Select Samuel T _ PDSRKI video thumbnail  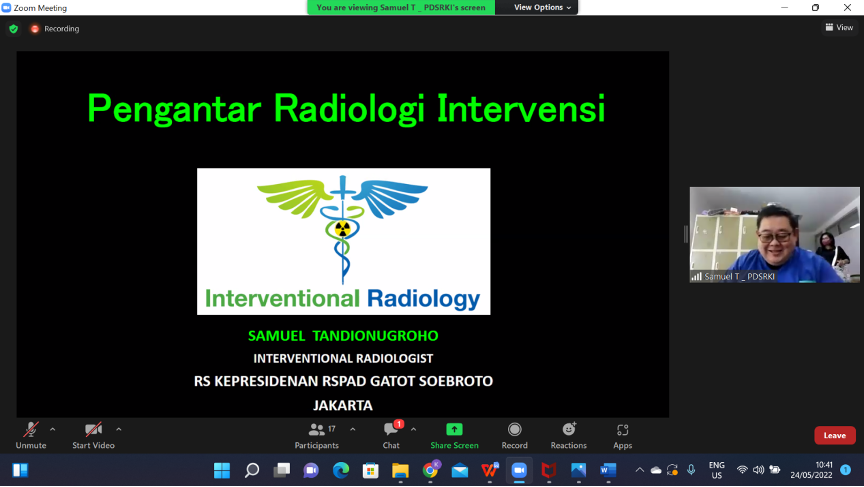pyautogui.click(x=774, y=235)
